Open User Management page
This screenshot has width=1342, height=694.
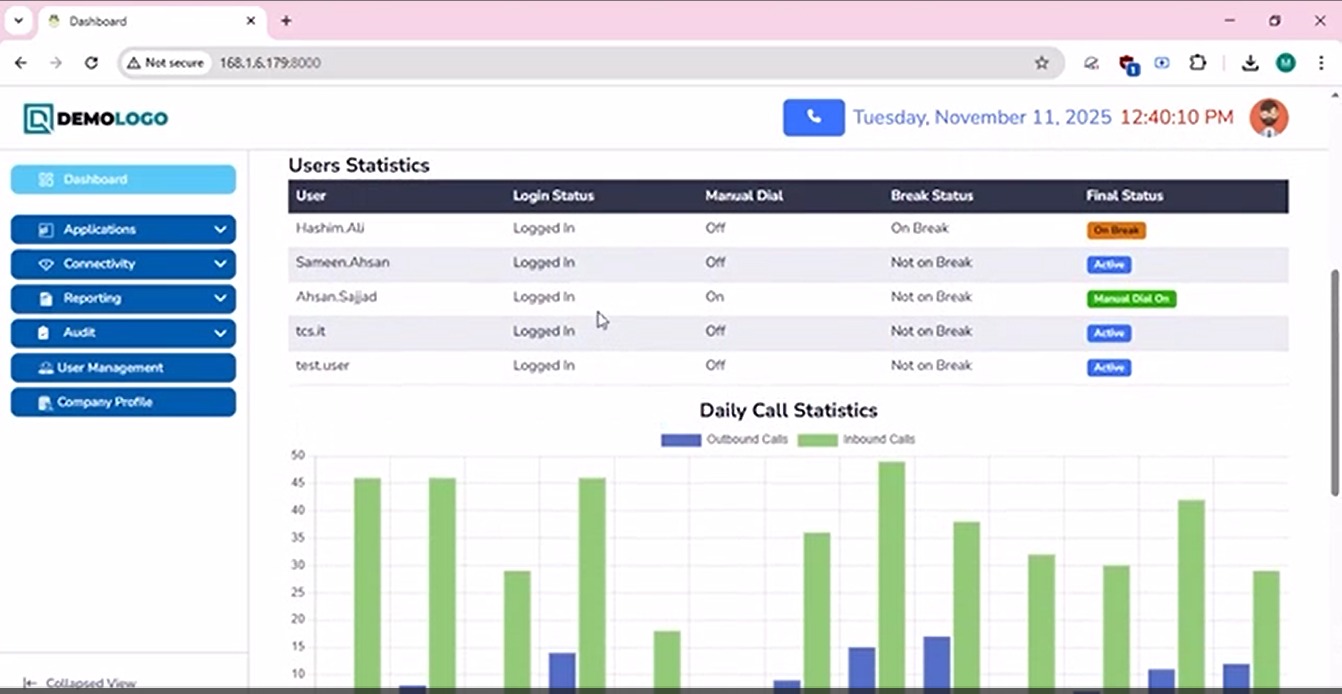point(123,368)
